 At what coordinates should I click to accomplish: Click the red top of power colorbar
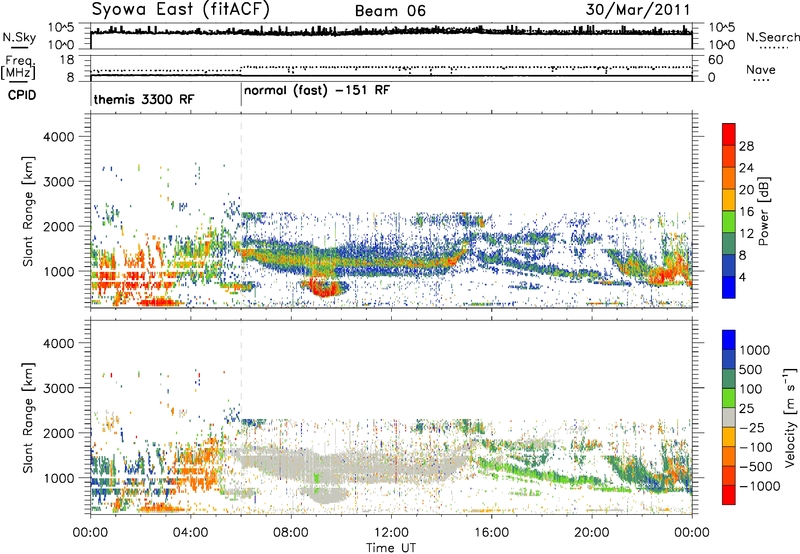tap(729, 134)
